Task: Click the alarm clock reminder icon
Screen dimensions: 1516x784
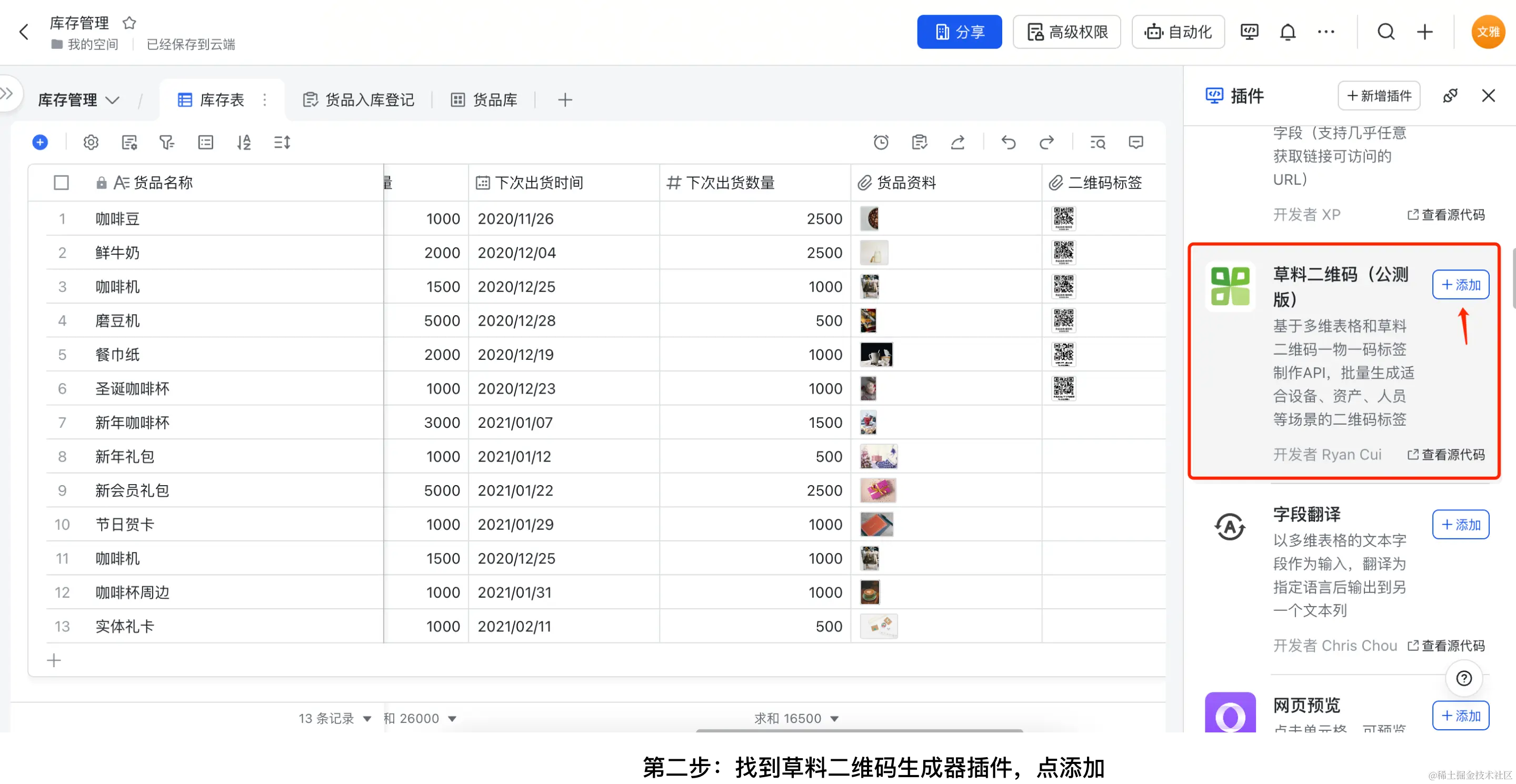Action: (x=881, y=142)
